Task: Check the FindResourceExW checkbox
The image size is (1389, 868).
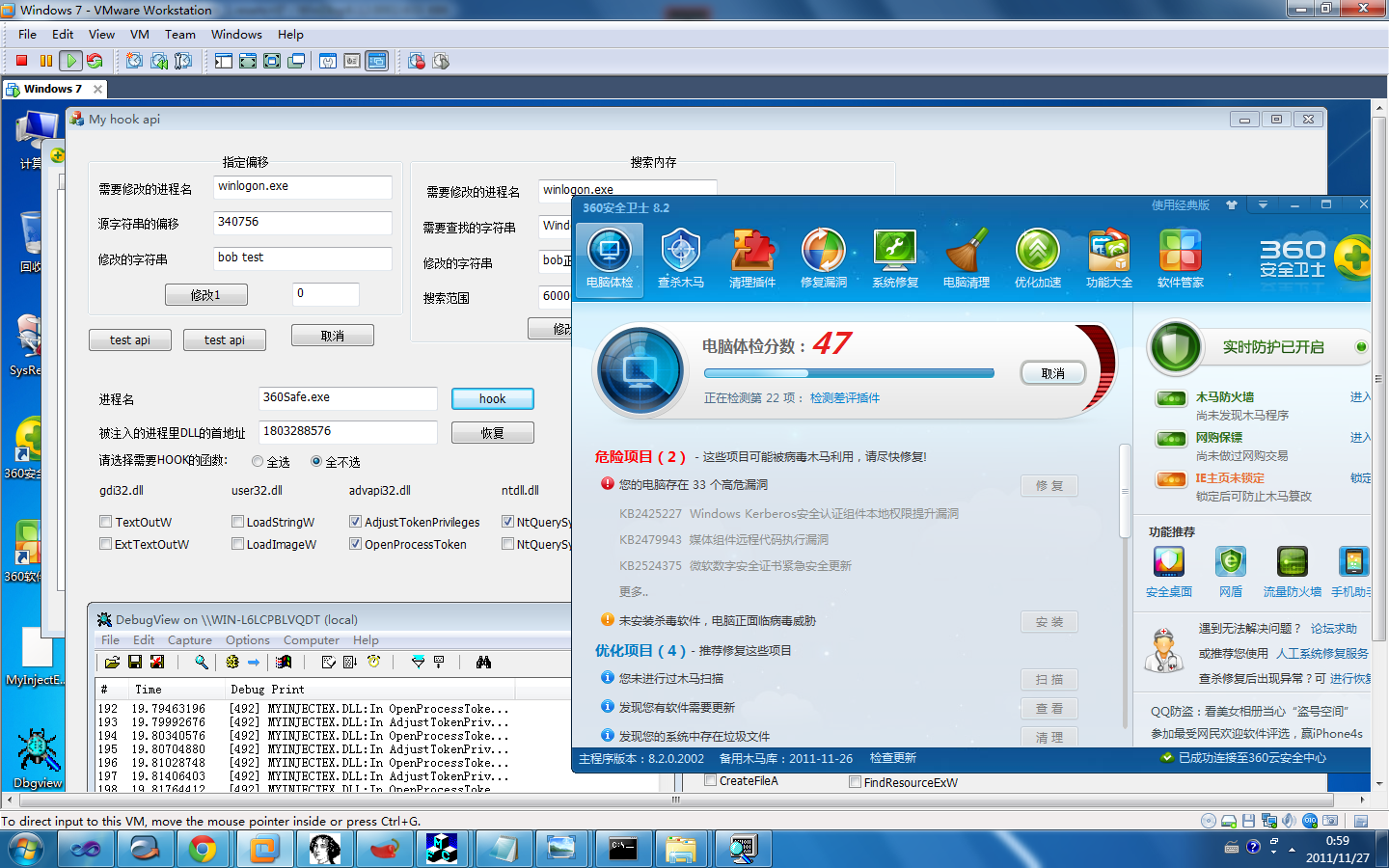Action: (855, 782)
